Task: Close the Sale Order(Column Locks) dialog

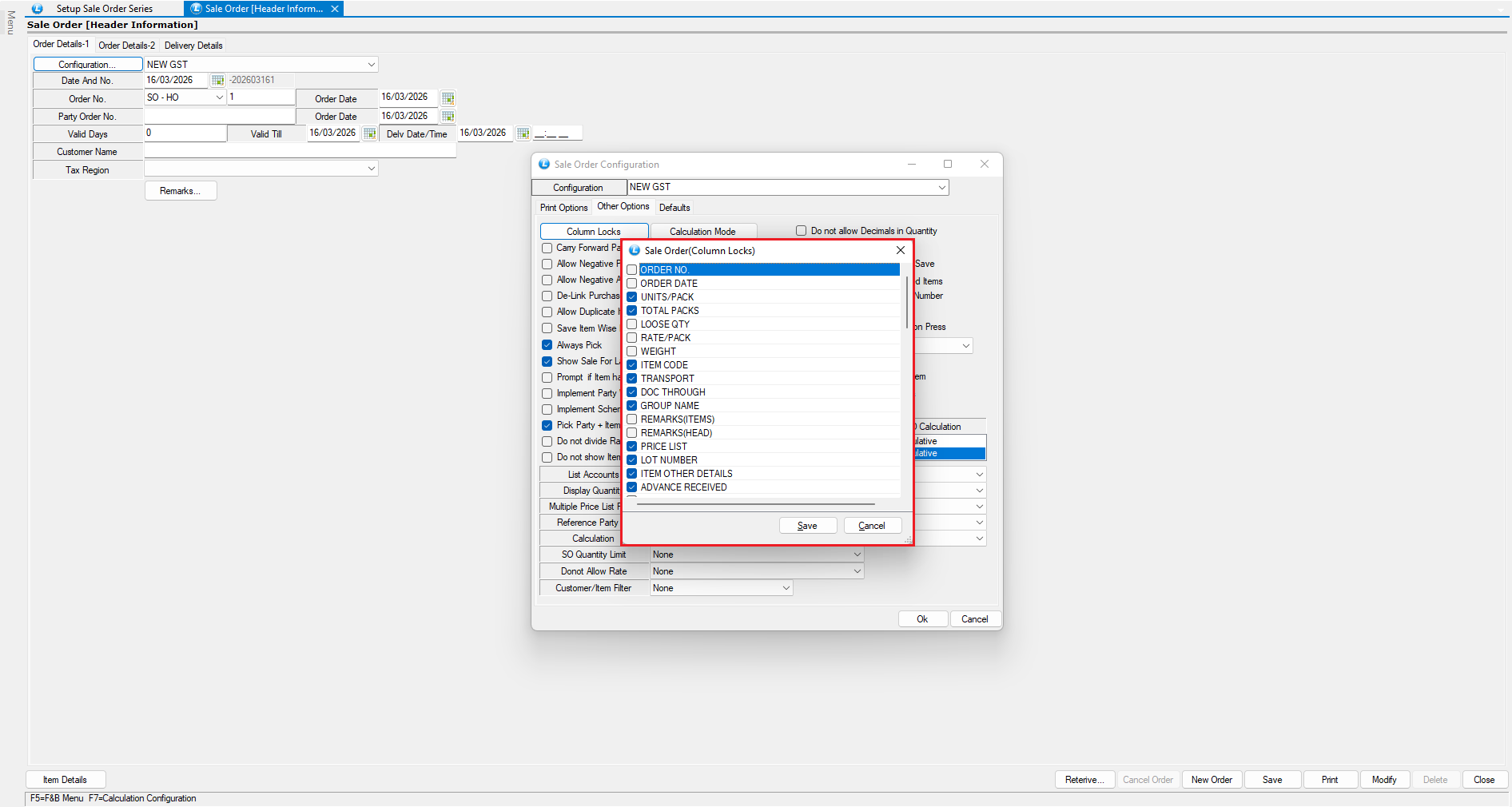Action: [901, 250]
